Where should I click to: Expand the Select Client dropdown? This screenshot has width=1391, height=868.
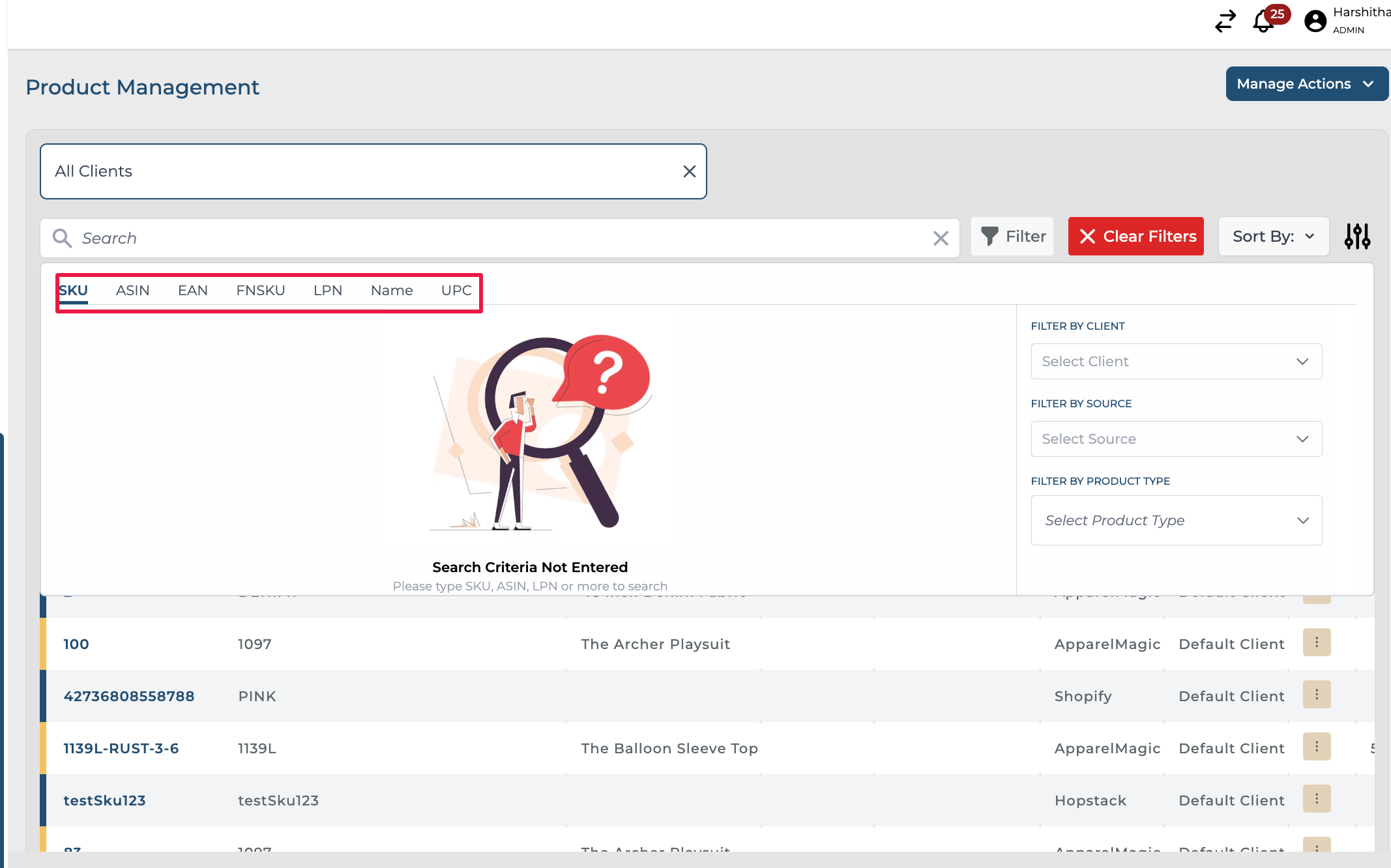point(1176,362)
